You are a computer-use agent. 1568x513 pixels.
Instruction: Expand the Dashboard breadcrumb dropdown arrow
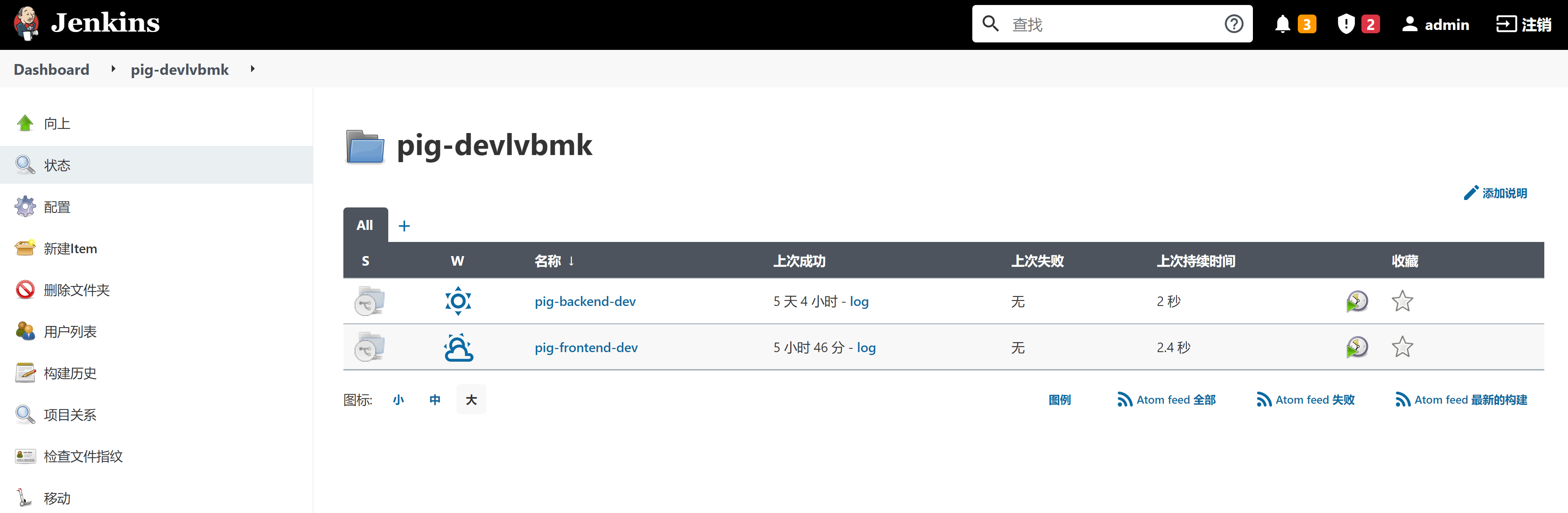tap(113, 69)
